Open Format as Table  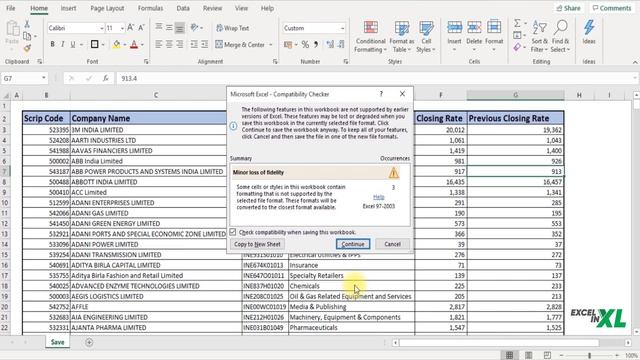click(402, 37)
